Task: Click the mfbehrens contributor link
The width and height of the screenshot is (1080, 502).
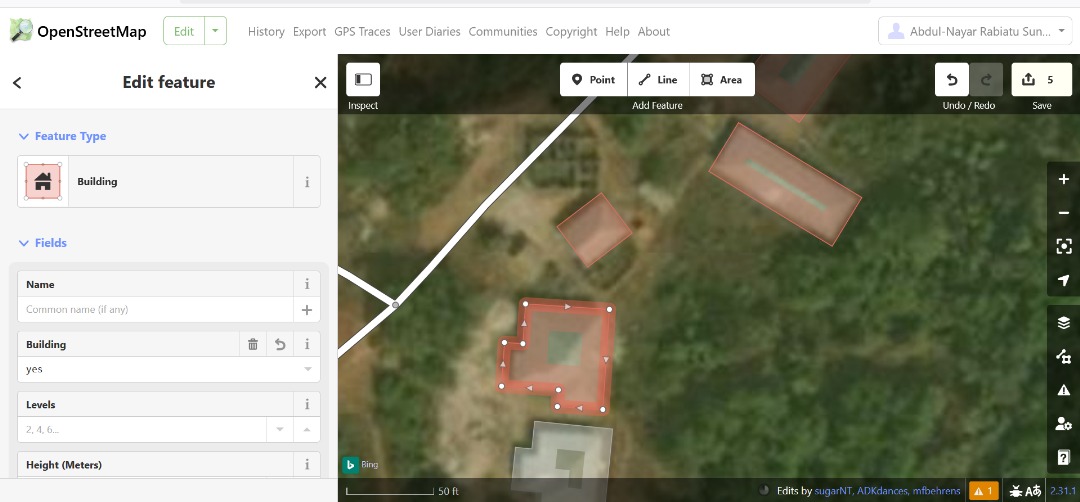Action: pyautogui.click(x=936, y=491)
